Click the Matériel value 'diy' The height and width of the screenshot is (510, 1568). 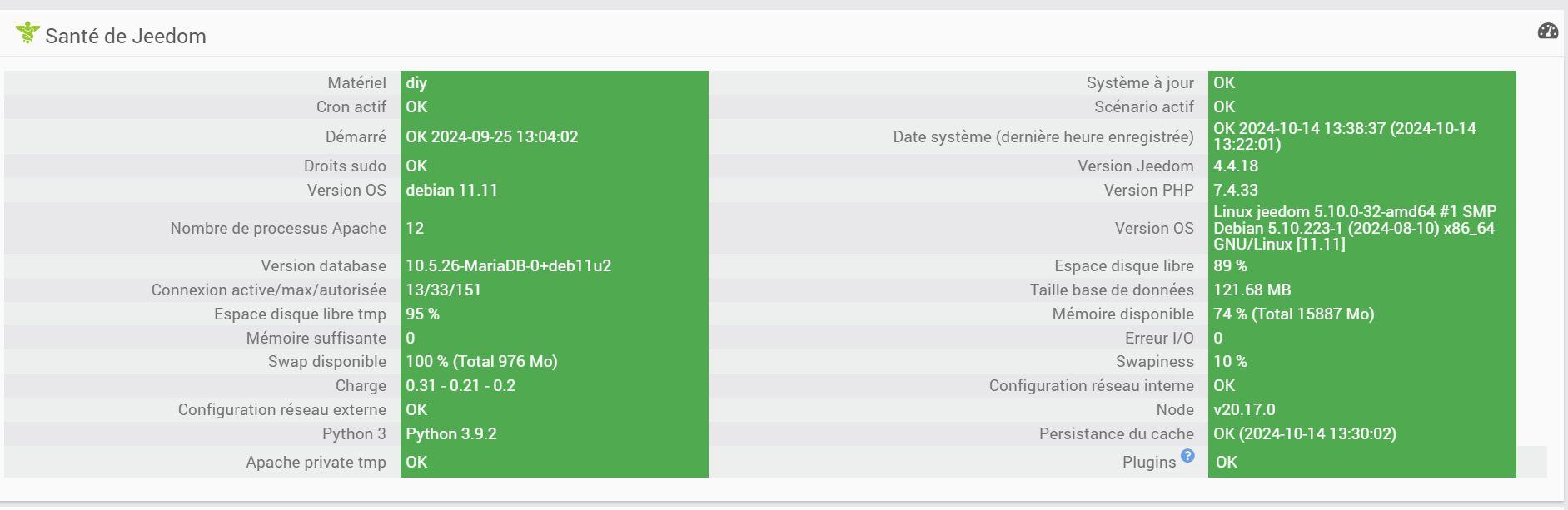[x=416, y=82]
